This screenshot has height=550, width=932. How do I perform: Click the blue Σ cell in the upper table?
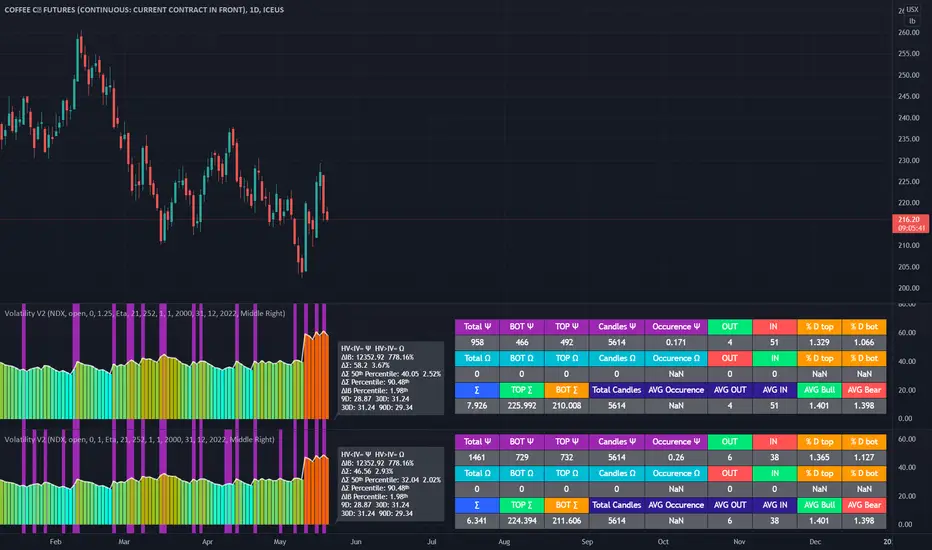tap(477, 390)
